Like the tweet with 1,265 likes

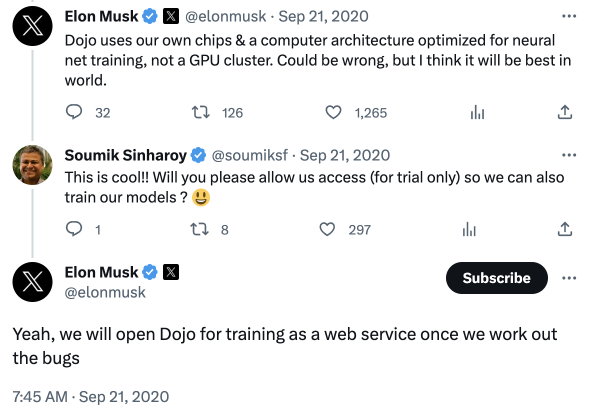333,112
